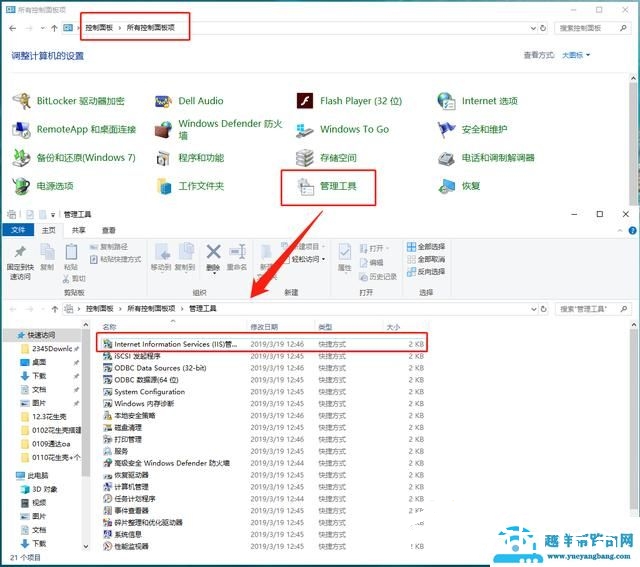Open 程序和功能 icon

point(163,158)
